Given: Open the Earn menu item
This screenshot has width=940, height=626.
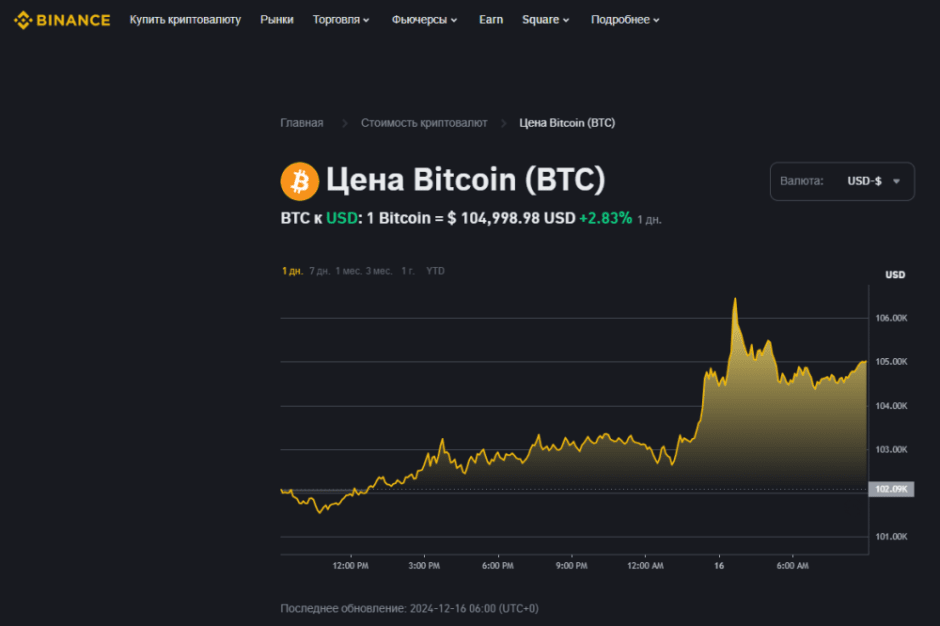Looking at the screenshot, I should [x=490, y=19].
